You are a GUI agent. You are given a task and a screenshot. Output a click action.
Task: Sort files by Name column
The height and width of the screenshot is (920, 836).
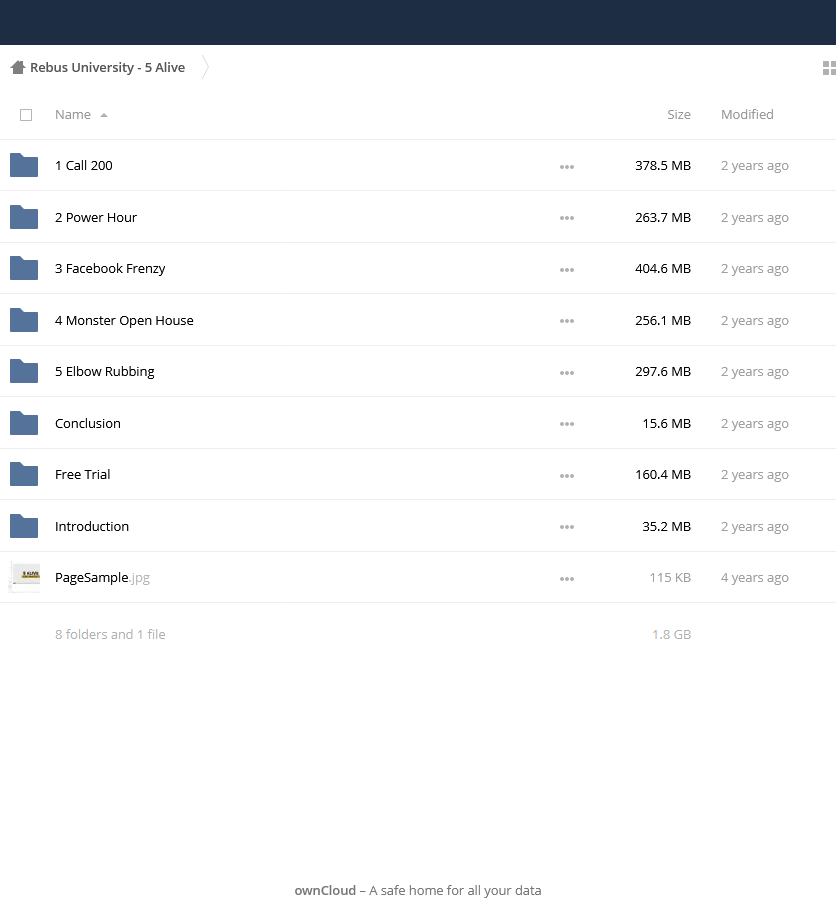pos(73,115)
